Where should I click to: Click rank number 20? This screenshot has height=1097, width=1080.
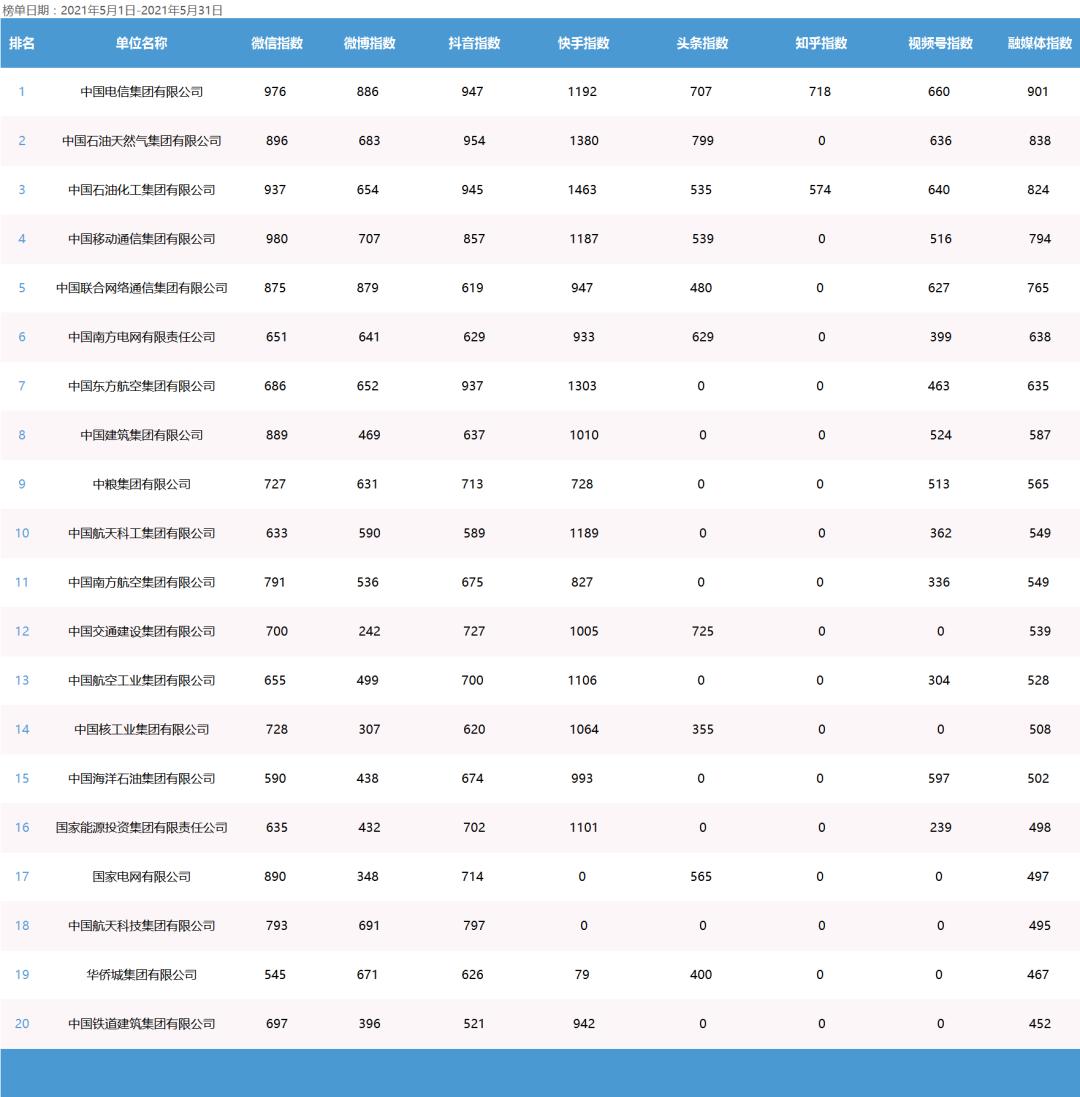coord(22,1024)
